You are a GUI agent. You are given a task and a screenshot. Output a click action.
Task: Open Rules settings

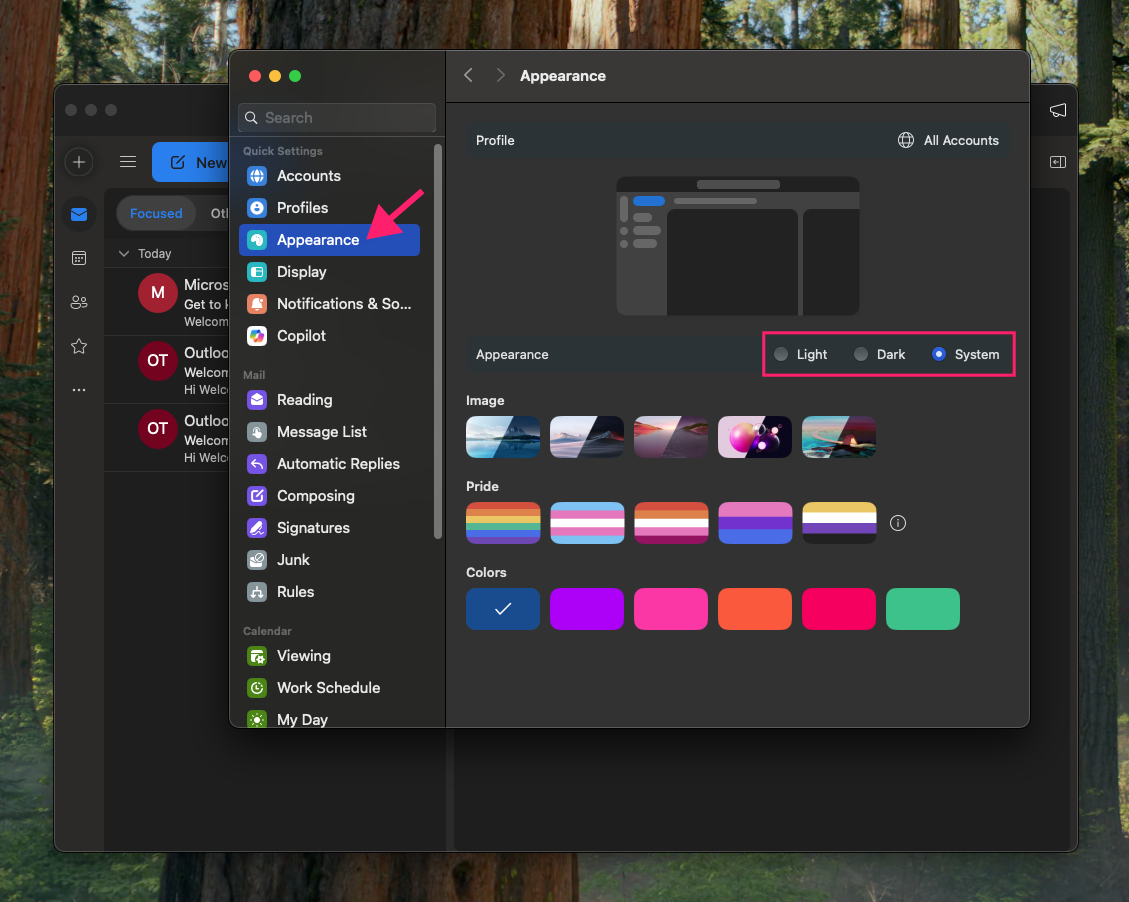329,592
